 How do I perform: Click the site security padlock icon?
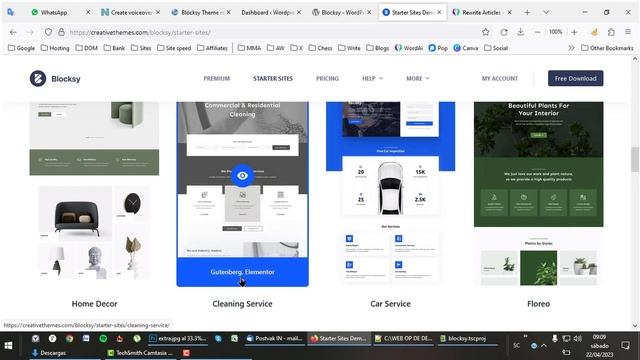(x=61, y=32)
